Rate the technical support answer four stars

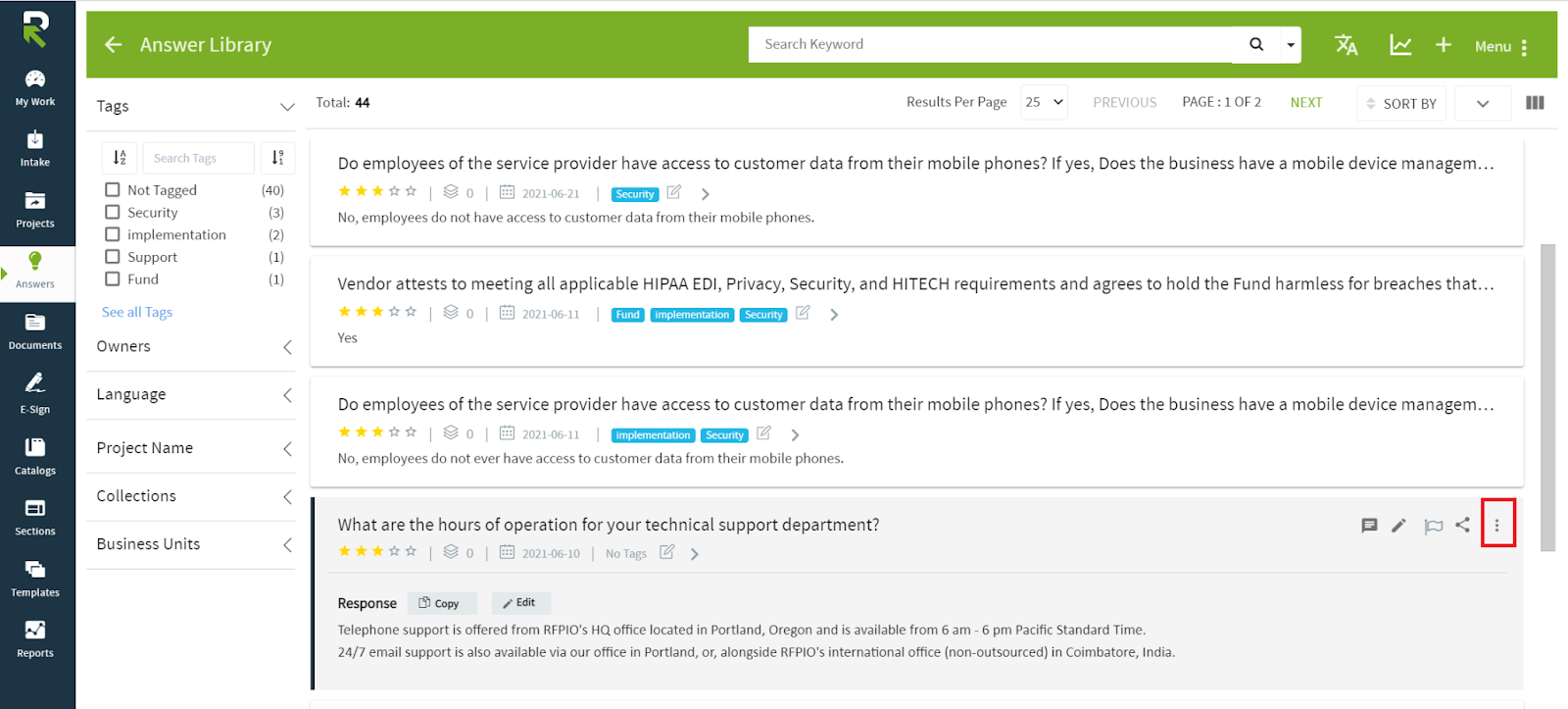coord(394,551)
